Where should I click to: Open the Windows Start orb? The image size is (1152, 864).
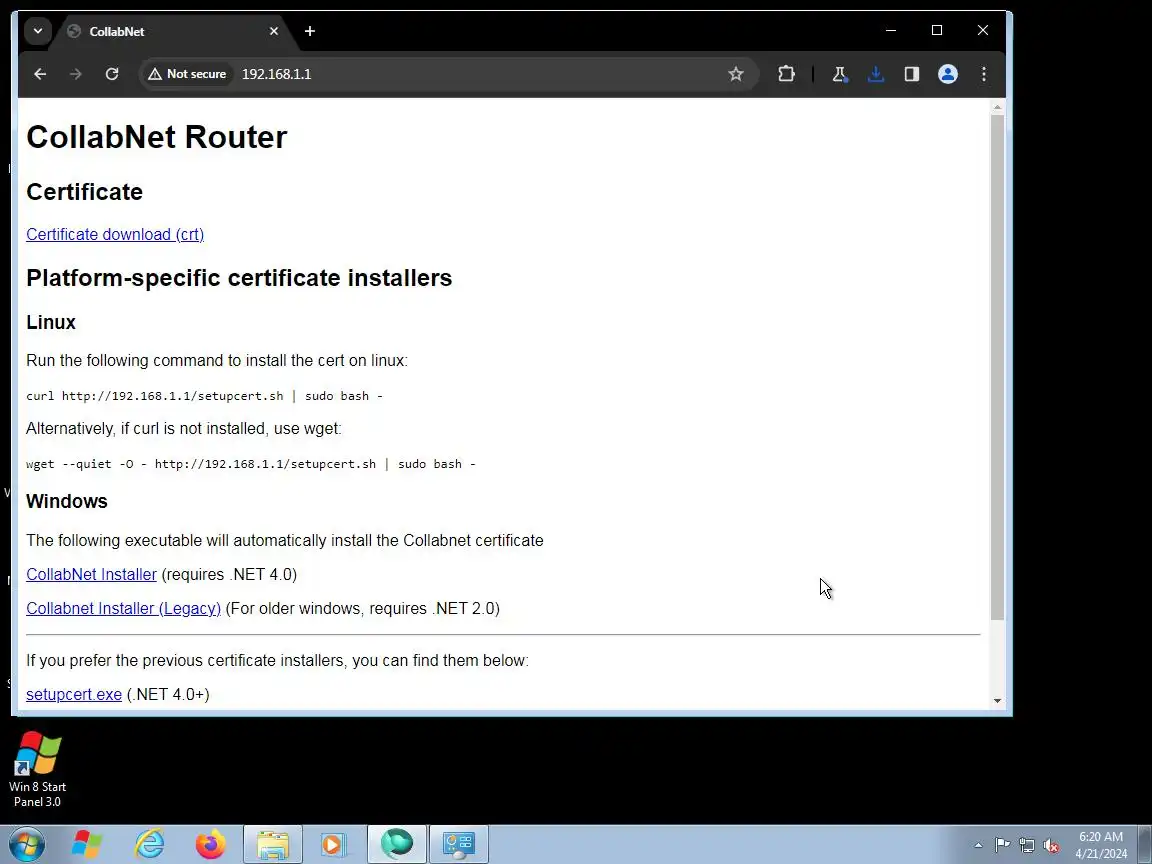pos(27,845)
